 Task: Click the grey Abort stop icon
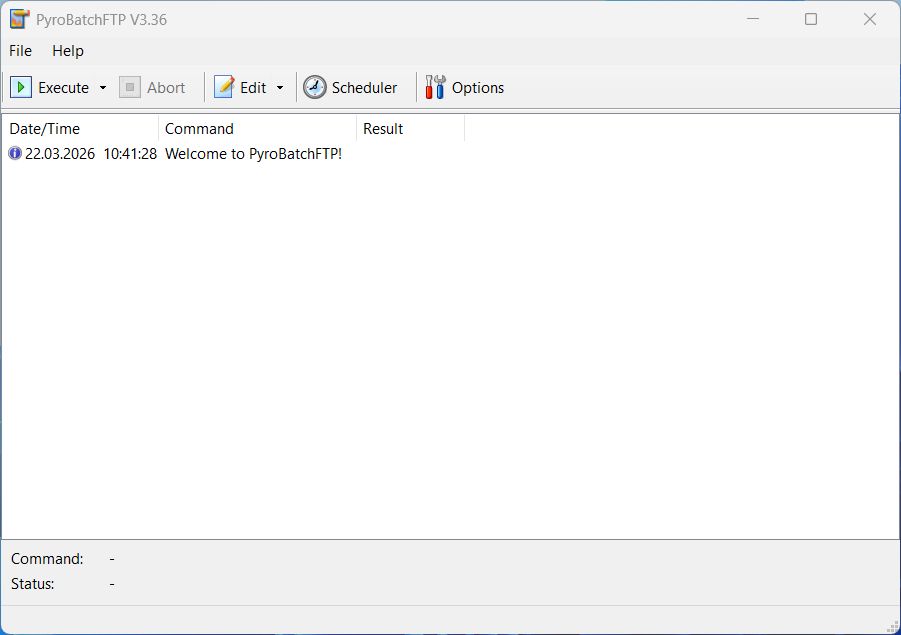[130, 88]
